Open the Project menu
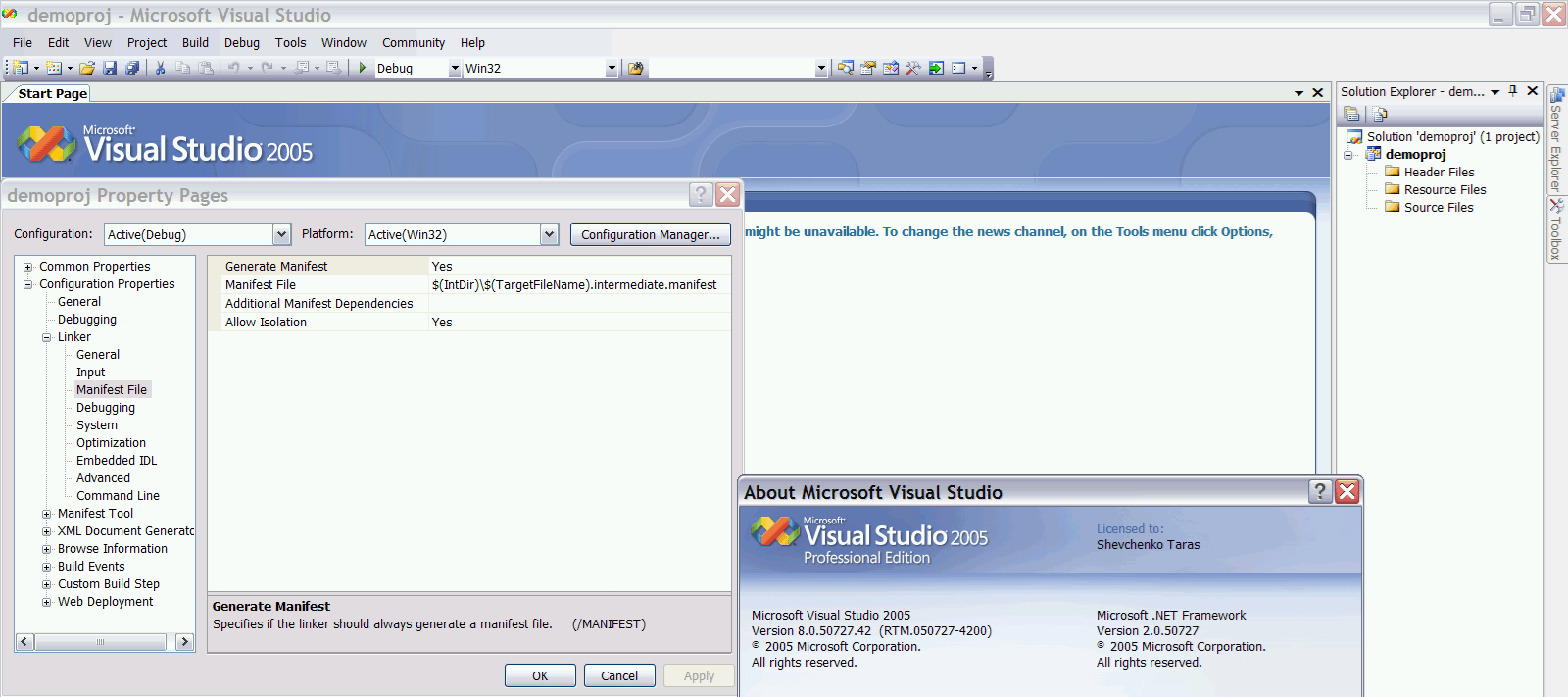1568x697 pixels. click(x=147, y=42)
